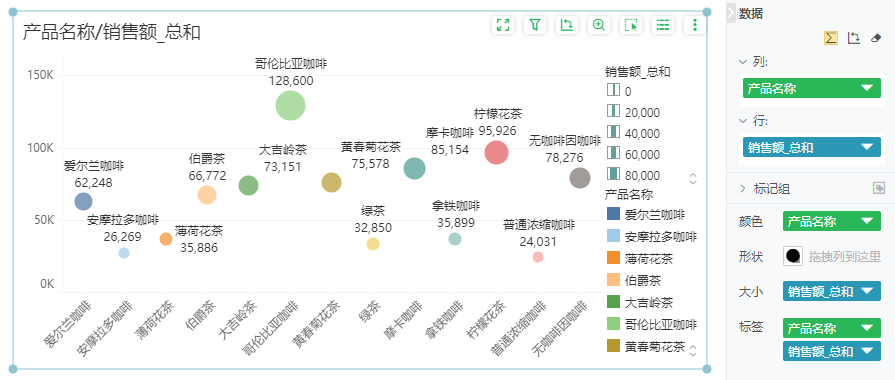Viewport: 895px width, 380px height.
Task: Activate the zoom-in magnifier tool
Action: coord(599,25)
